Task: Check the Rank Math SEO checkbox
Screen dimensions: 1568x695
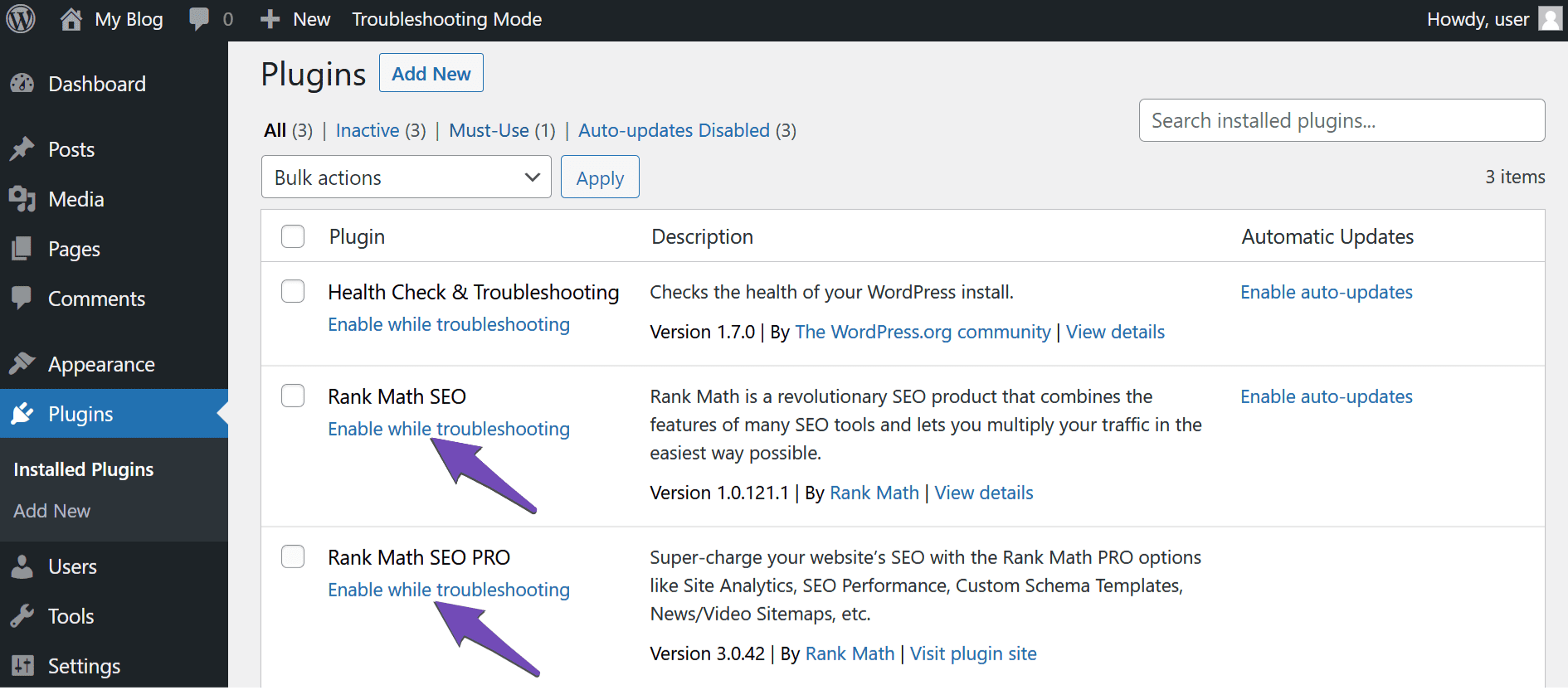Action: click(293, 396)
